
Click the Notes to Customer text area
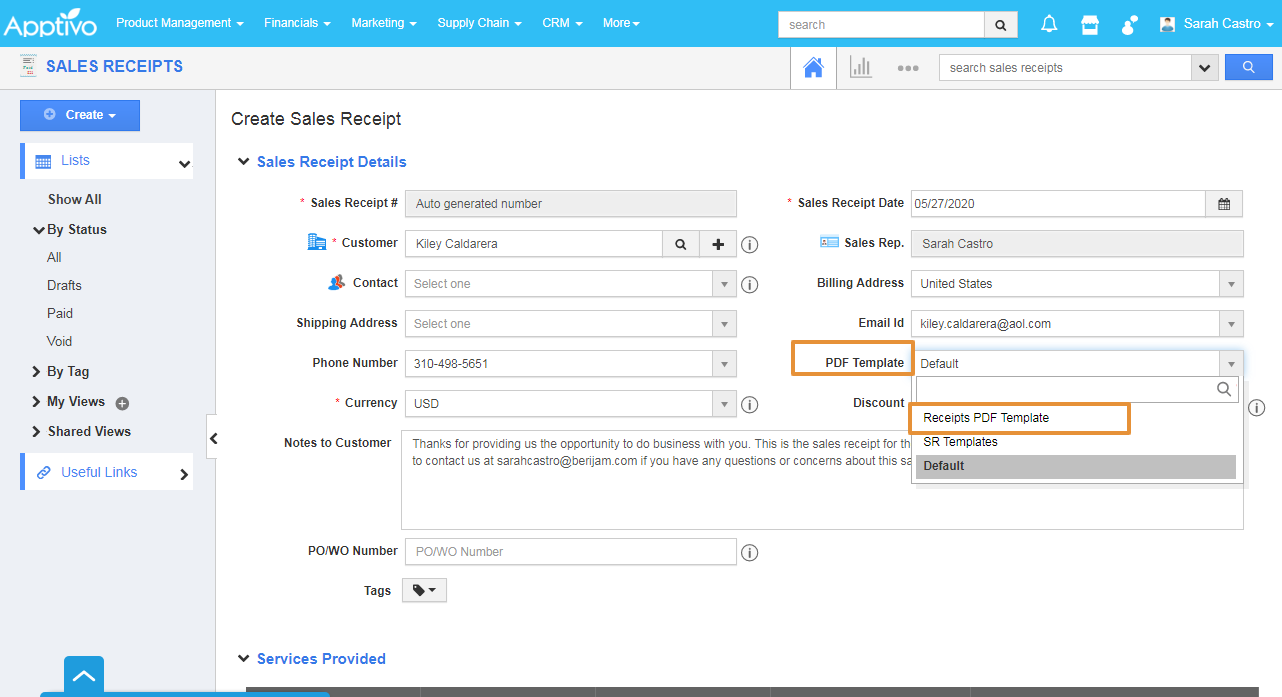coord(822,480)
